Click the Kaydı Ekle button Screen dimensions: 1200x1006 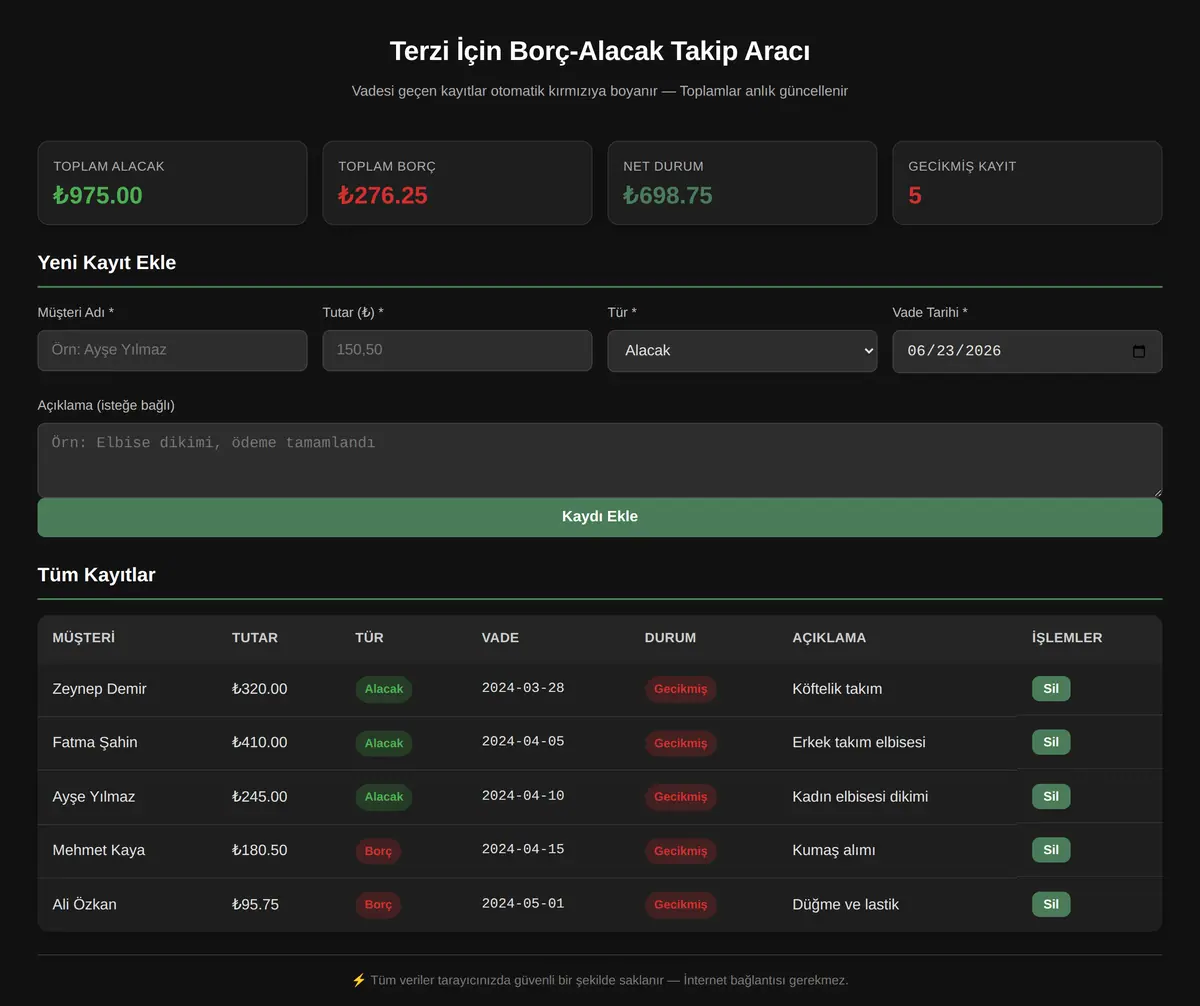(x=600, y=517)
